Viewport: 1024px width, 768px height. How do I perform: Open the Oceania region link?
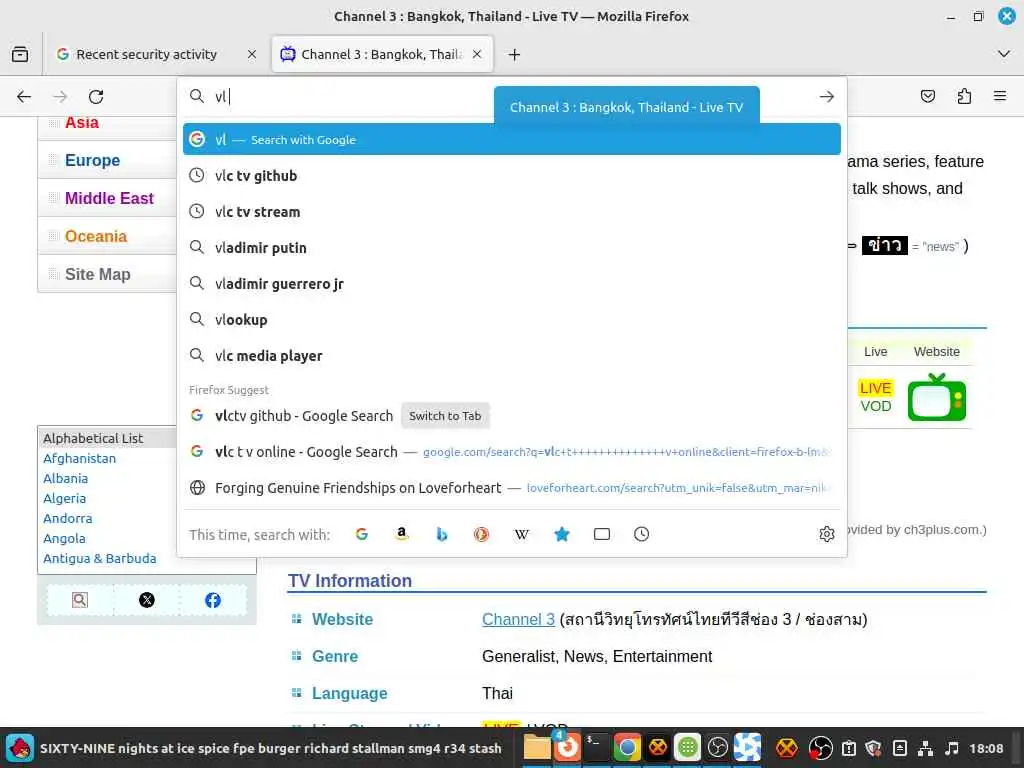(x=95, y=236)
